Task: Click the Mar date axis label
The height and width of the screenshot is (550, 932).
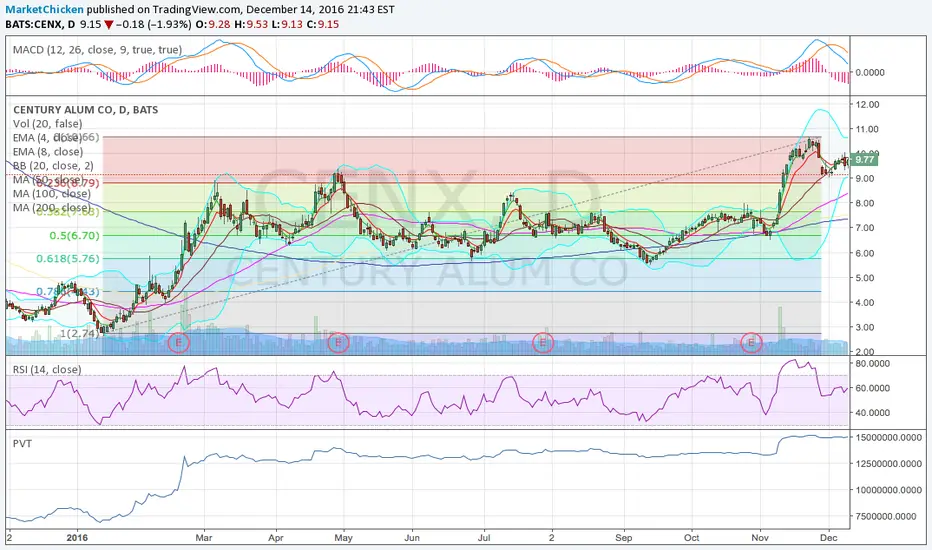Action: point(204,538)
